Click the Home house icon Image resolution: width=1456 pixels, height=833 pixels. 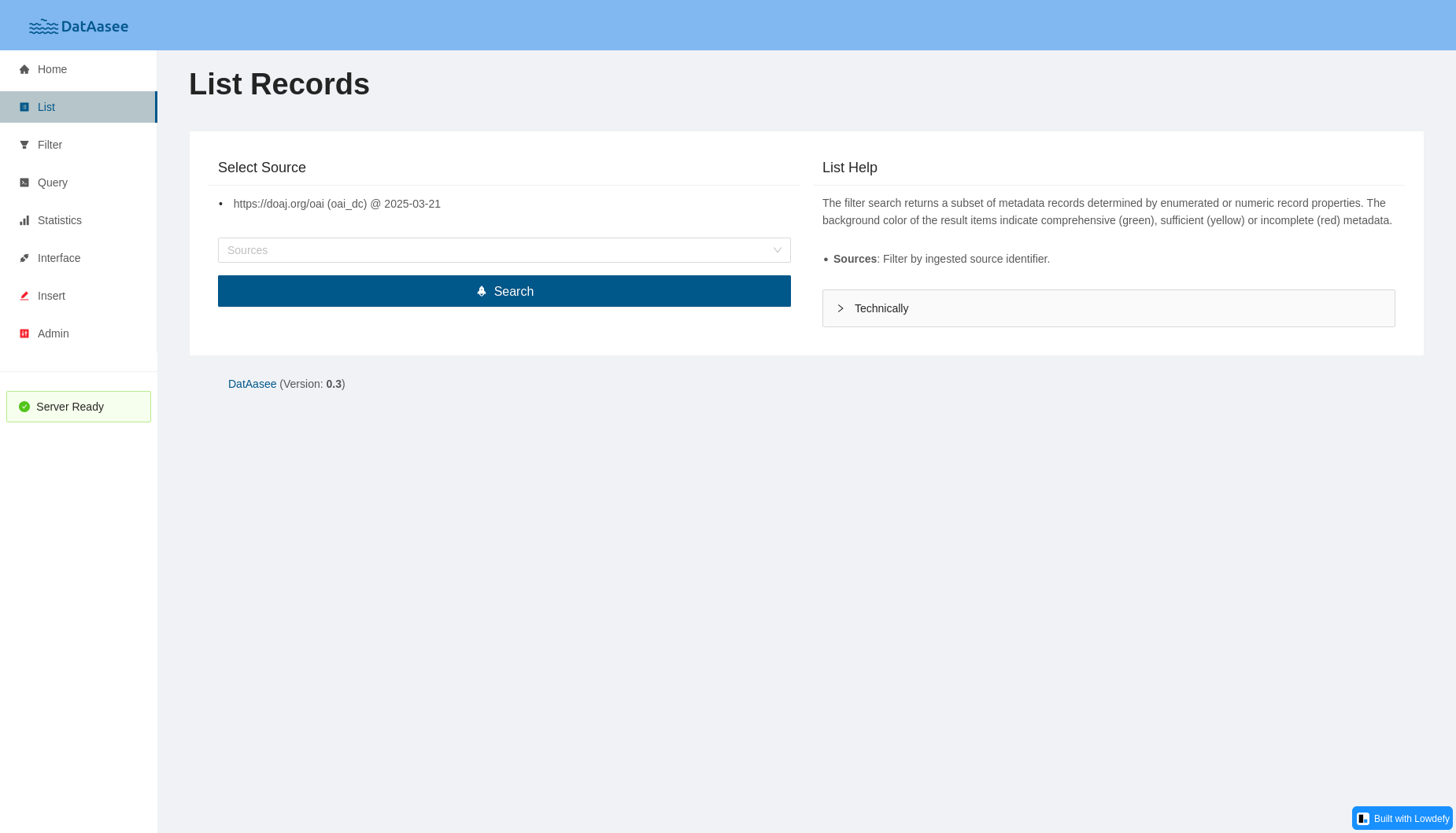click(24, 69)
